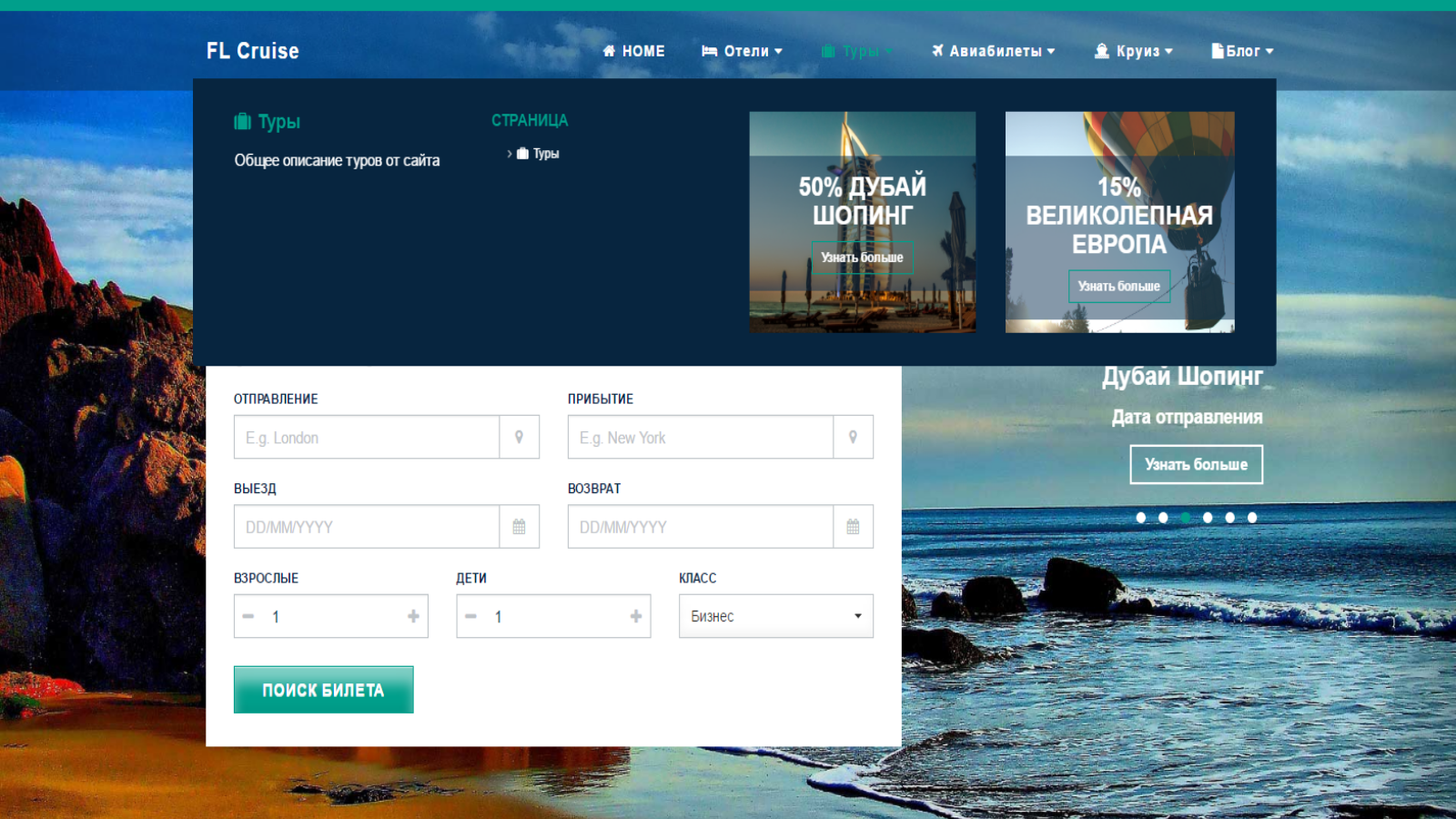Expand the Блог caret arrow
1456x819 pixels.
click(x=1269, y=52)
